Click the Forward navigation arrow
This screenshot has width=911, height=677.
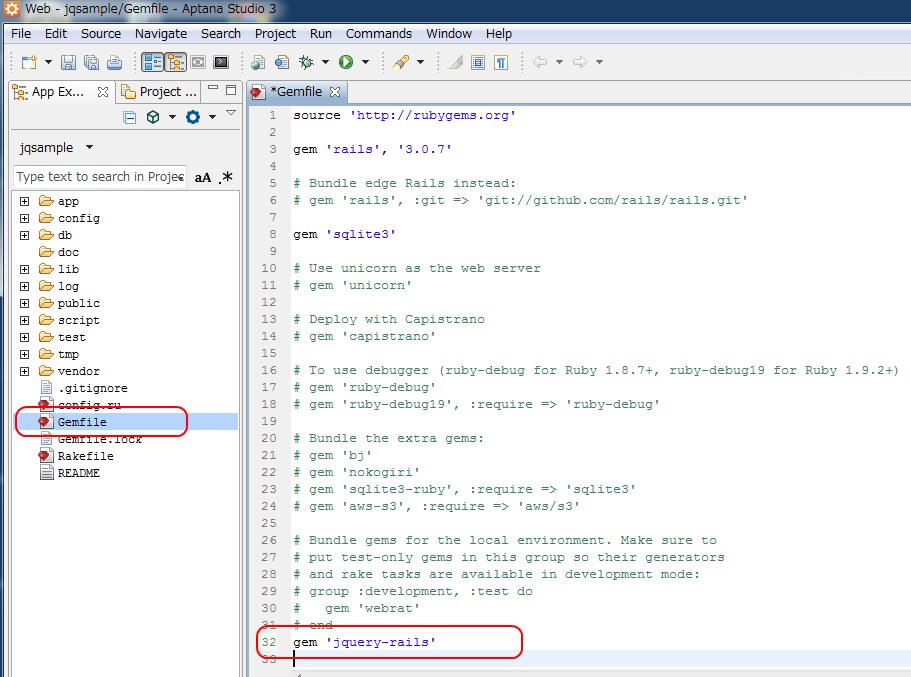[x=579, y=62]
